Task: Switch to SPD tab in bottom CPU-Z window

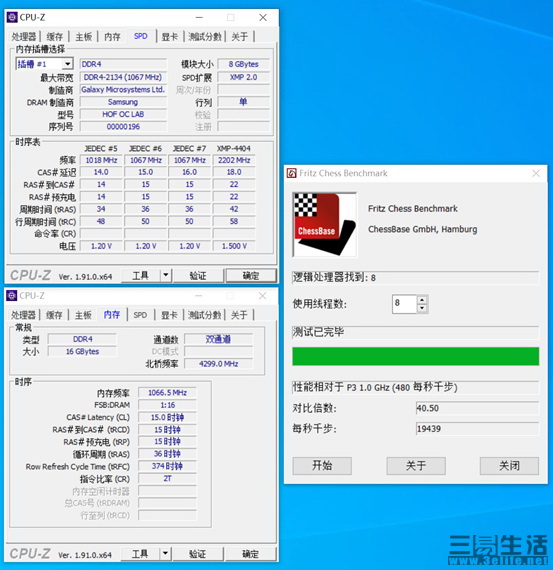Action: click(x=140, y=315)
